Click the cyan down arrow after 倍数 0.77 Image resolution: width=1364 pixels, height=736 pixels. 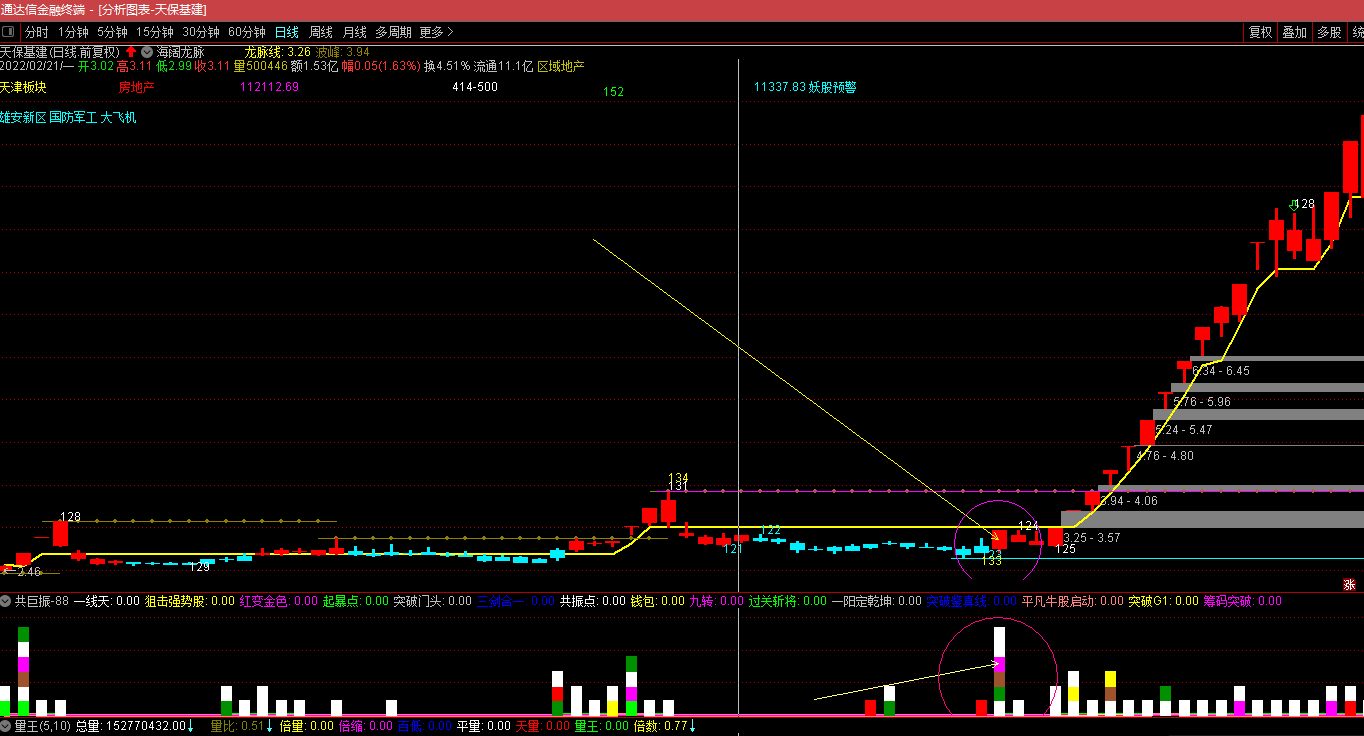pos(691,726)
